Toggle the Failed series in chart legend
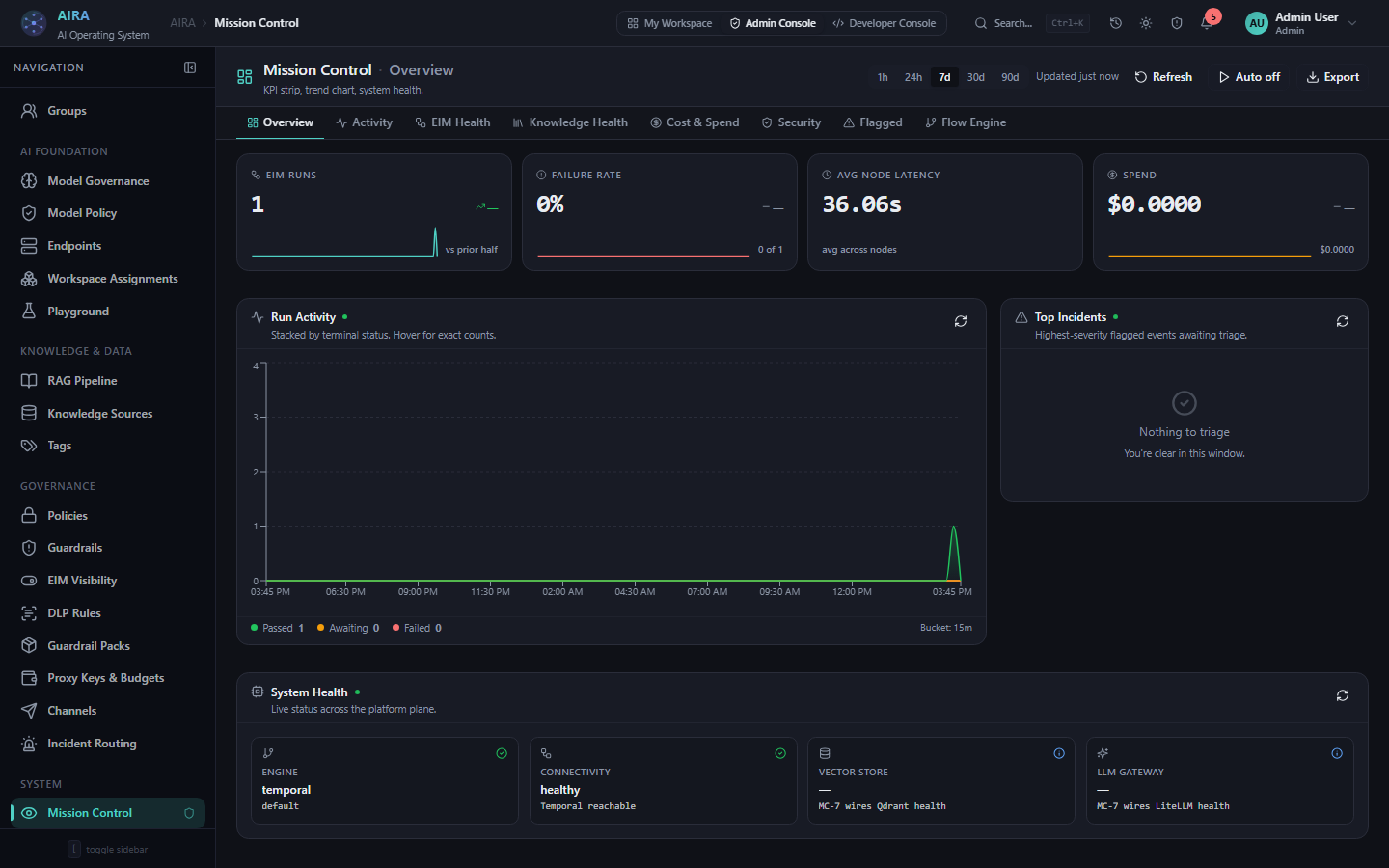Viewport: 1389px width, 868px height. (417, 628)
